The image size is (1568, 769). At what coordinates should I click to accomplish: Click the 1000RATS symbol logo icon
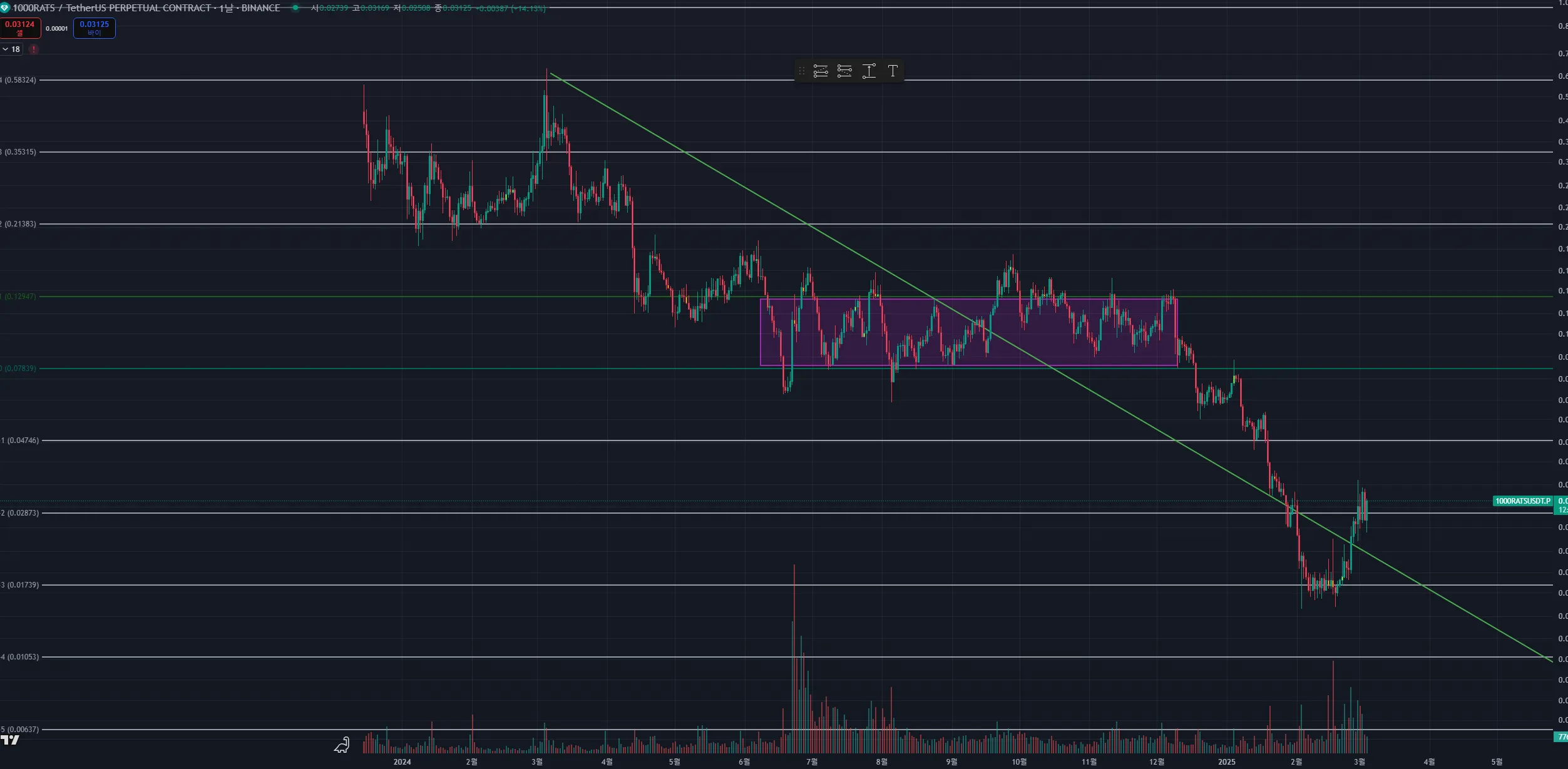click(5, 8)
